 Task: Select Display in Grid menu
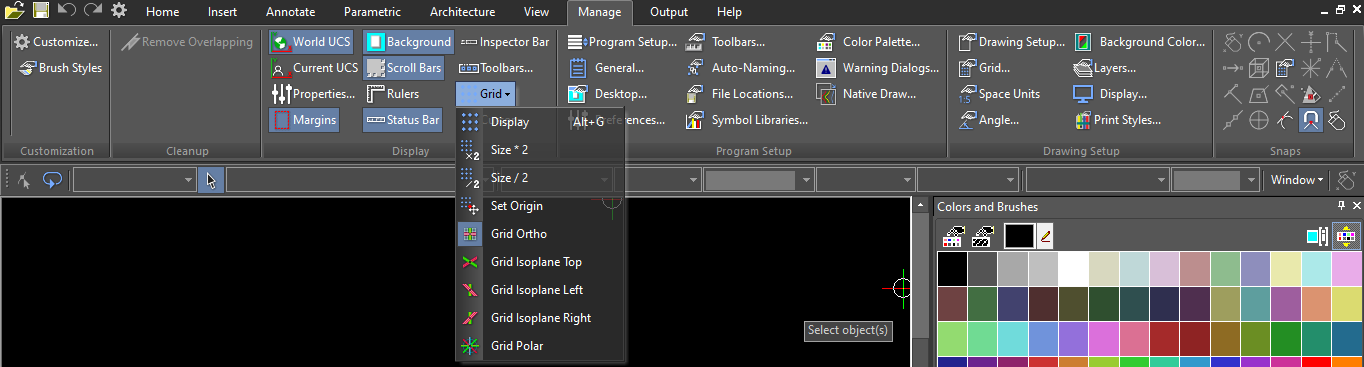point(541,122)
